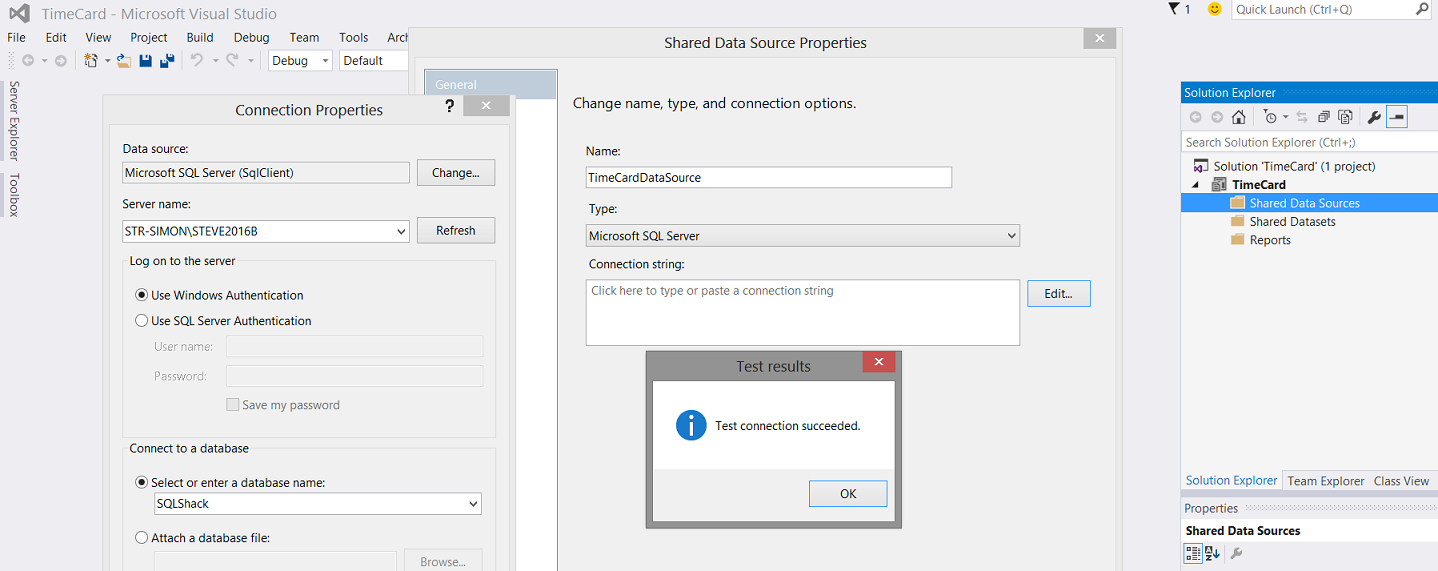The width and height of the screenshot is (1438, 571).
Task: Select Use Windows Authentication radio button
Action: [x=141, y=295]
